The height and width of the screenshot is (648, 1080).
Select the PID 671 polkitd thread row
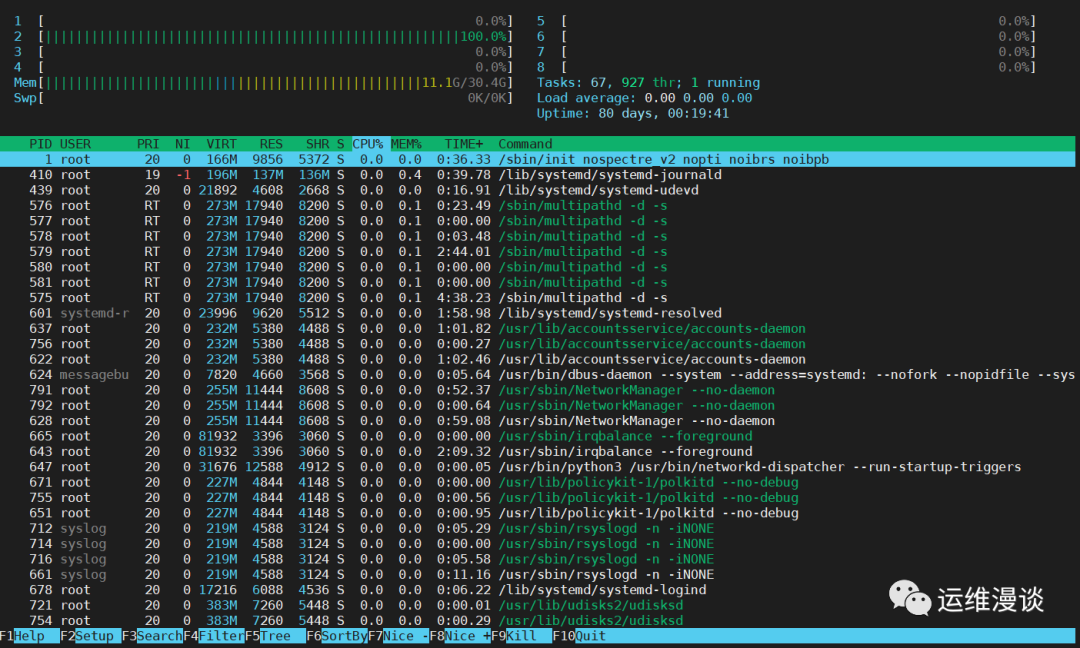pyautogui.click(x=537, y=482)
